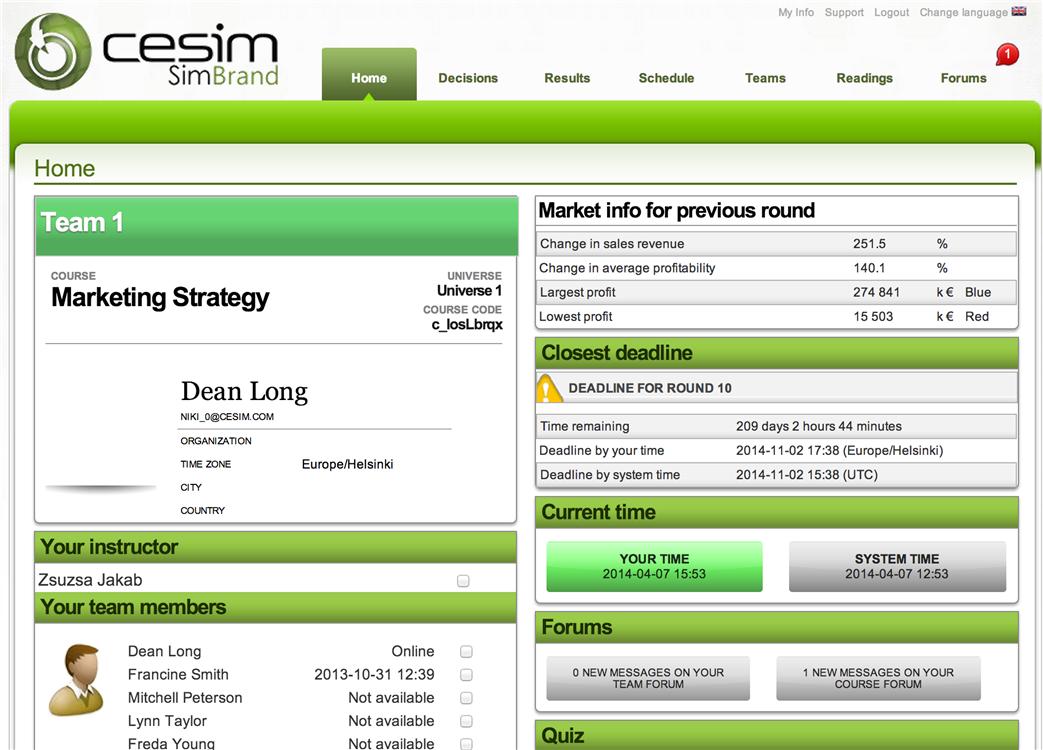
Task: Select the checkbox for Dean Long
Action: [x=466, y=652]
